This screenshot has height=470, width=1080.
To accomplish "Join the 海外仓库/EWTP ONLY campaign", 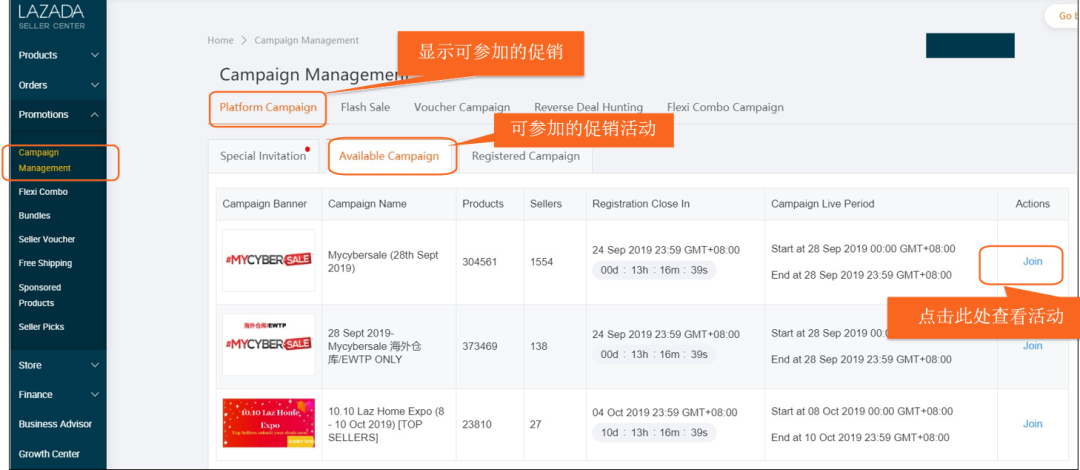I will [x=1032, y=346].
